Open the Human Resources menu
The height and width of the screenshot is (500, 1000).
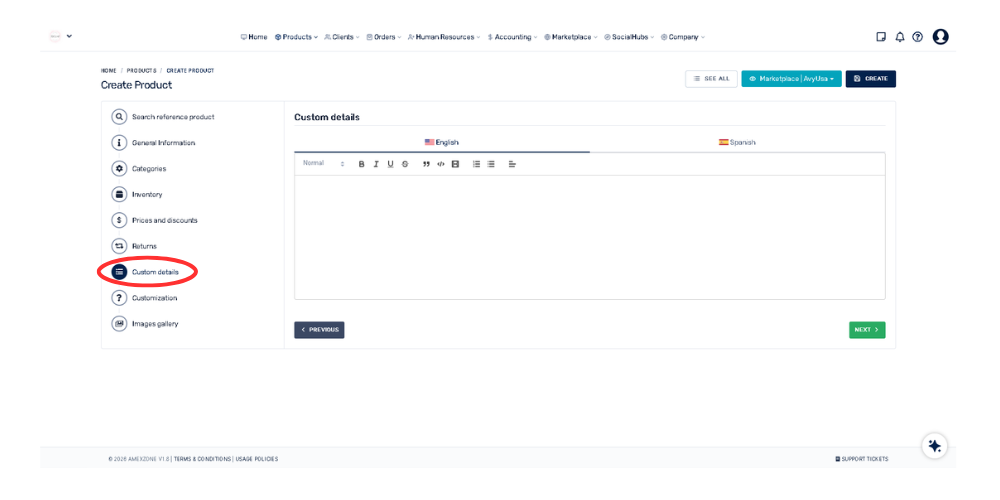point(443,37)
